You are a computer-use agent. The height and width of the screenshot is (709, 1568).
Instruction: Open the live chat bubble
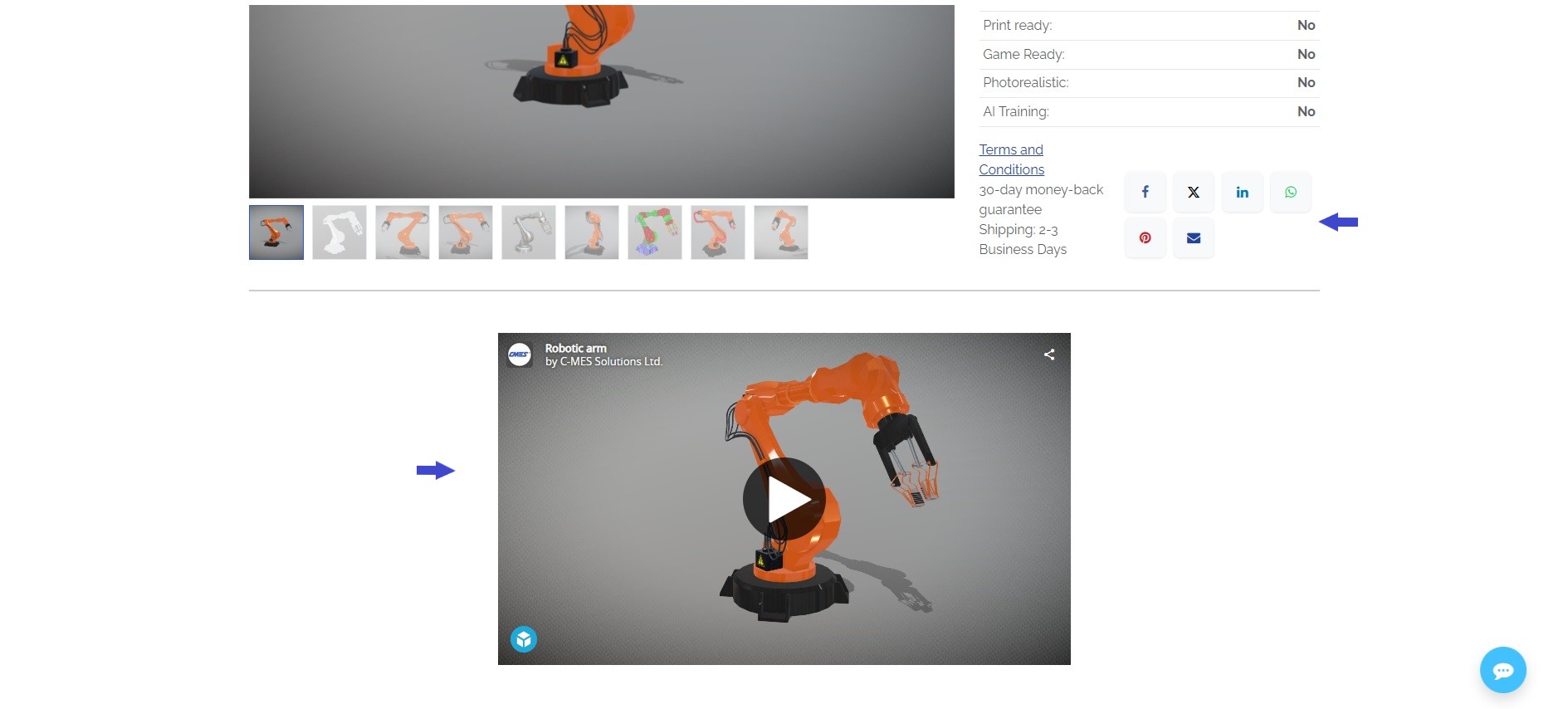point(1502,670)
